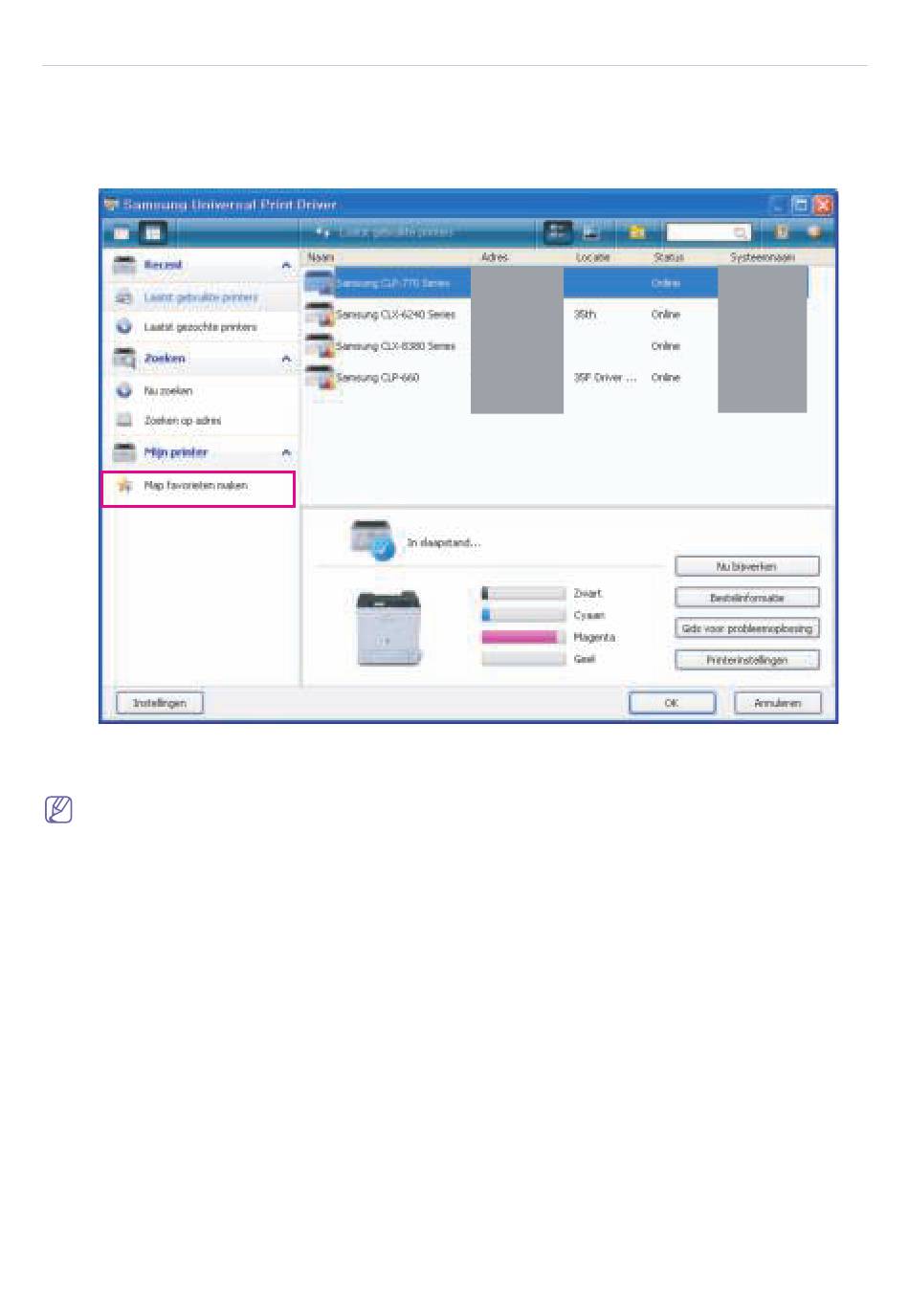Collapse the Zoeken section
Screen dimensions: 909x1316
tap(286, 359)
